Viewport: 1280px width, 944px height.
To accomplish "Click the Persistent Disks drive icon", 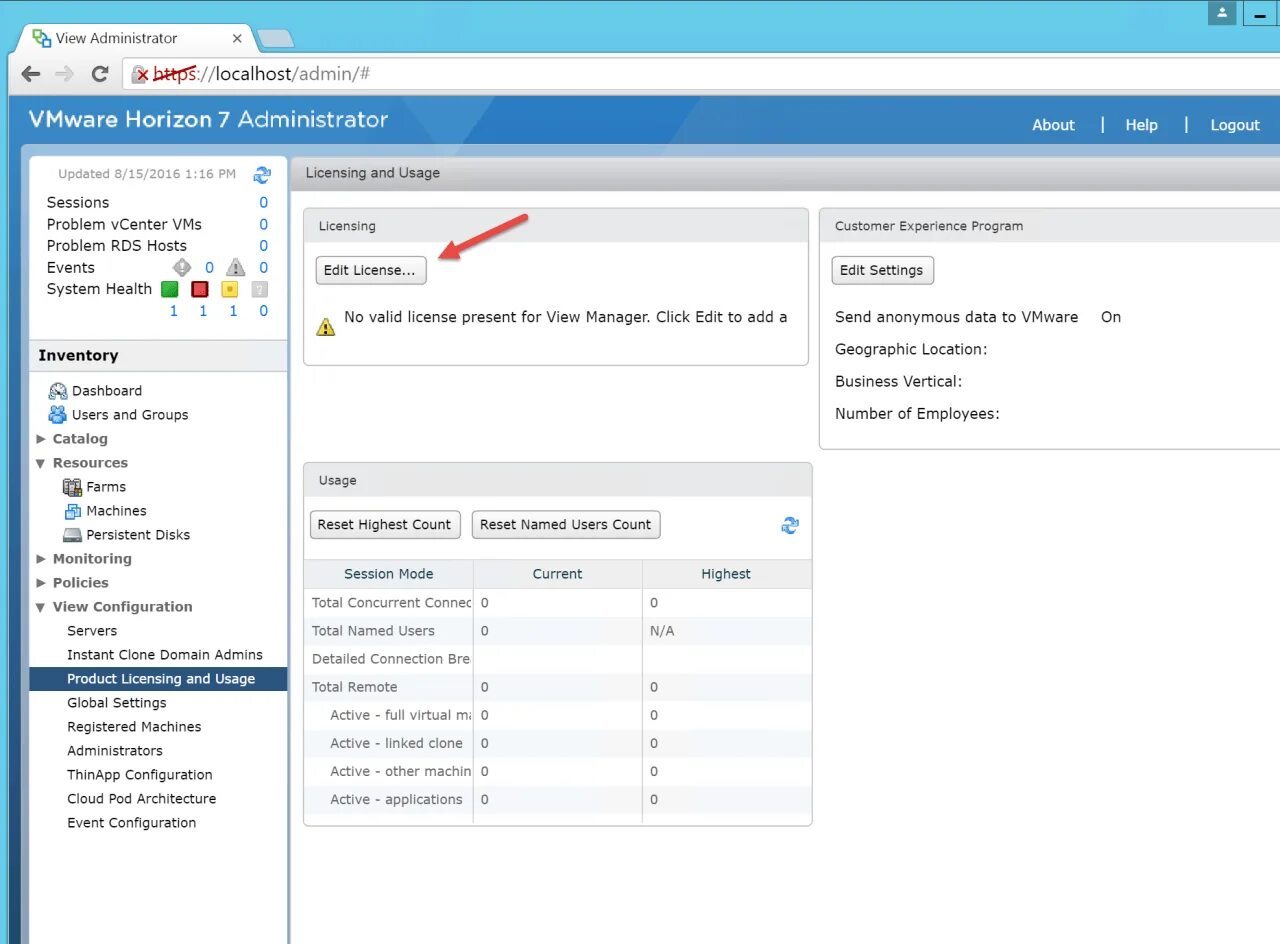I will pos(72,535).
